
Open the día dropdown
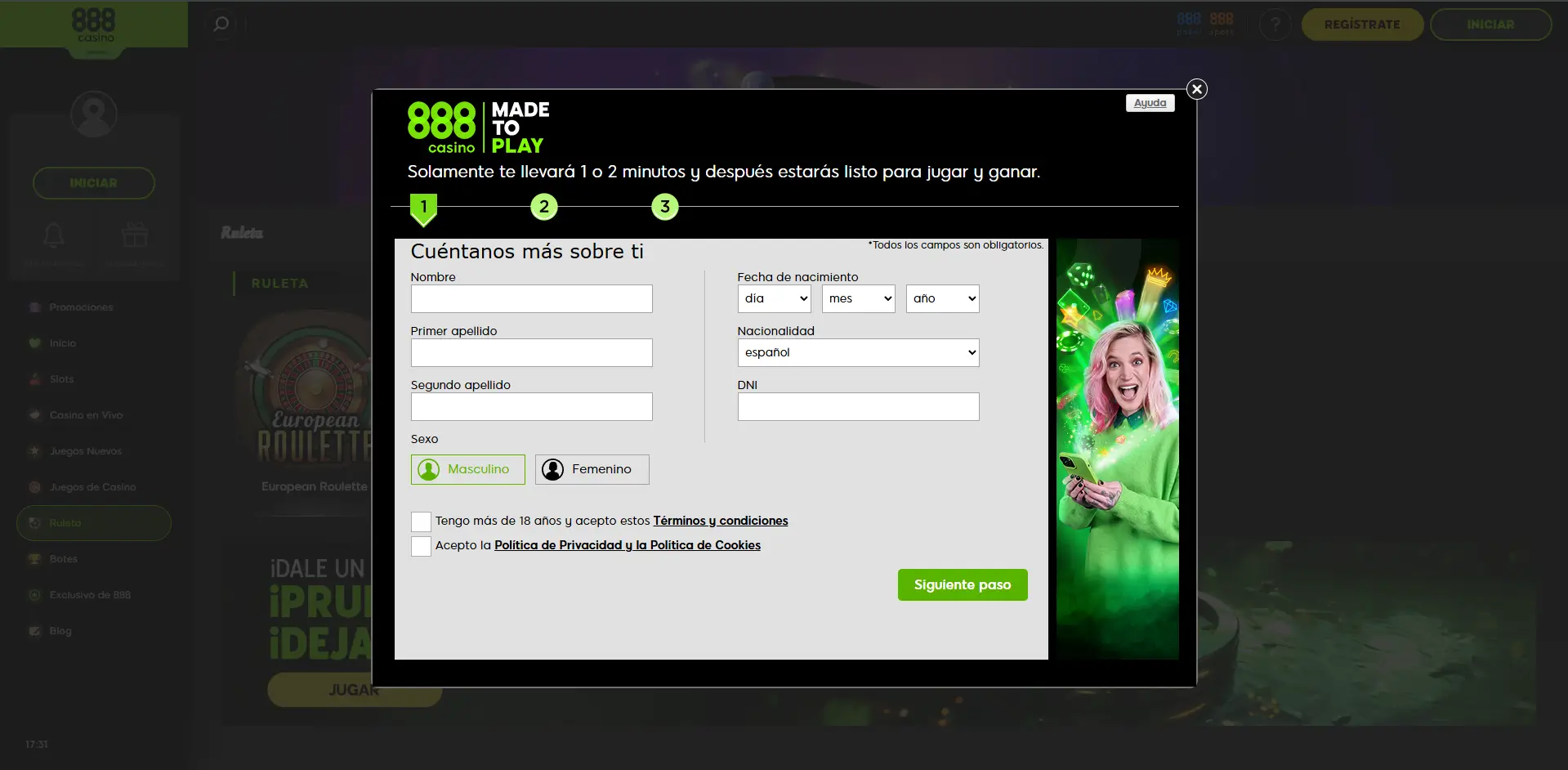tap(773, 298)
